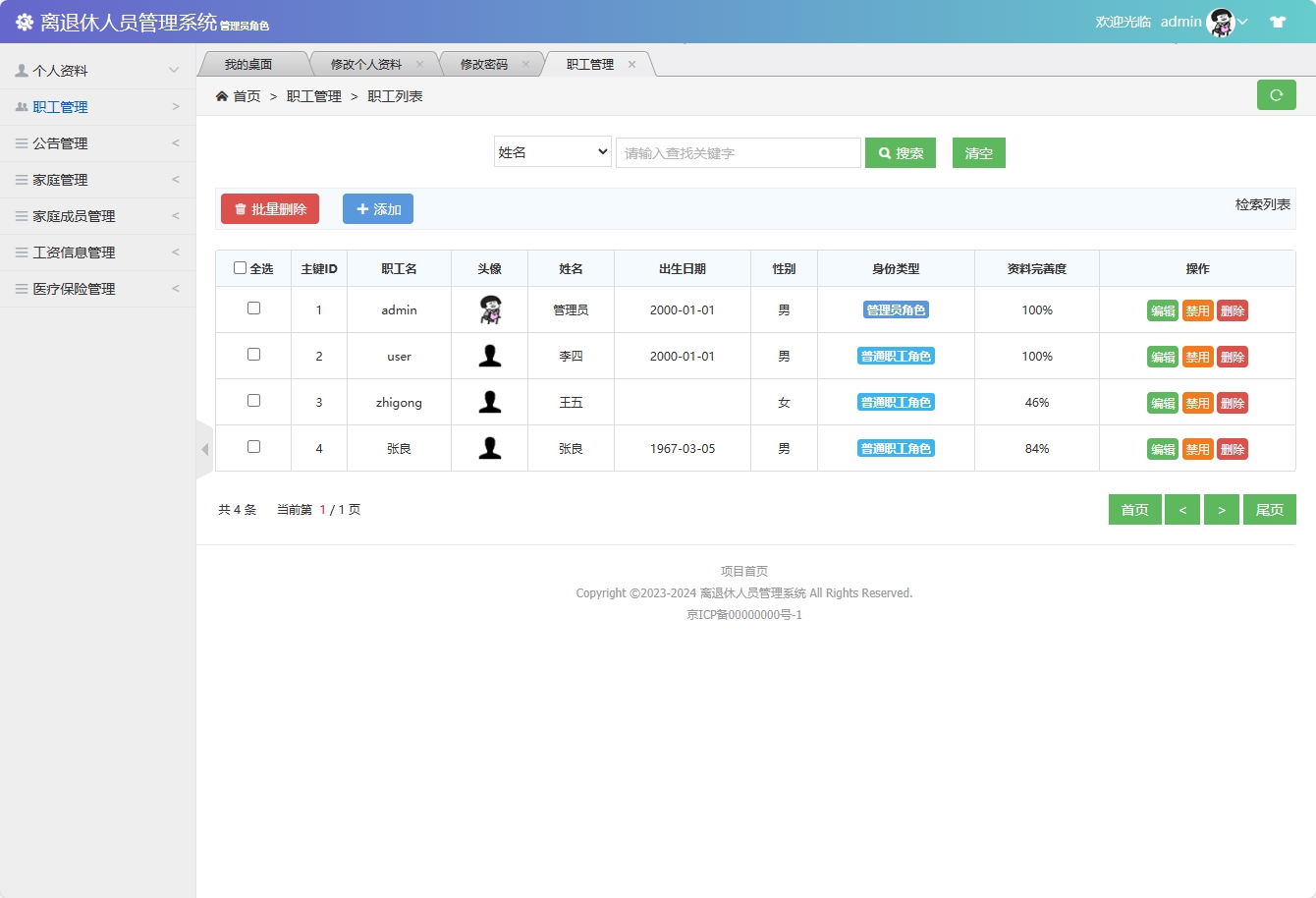Switch to the 我的桌面 tab

[x=250, y=63]
